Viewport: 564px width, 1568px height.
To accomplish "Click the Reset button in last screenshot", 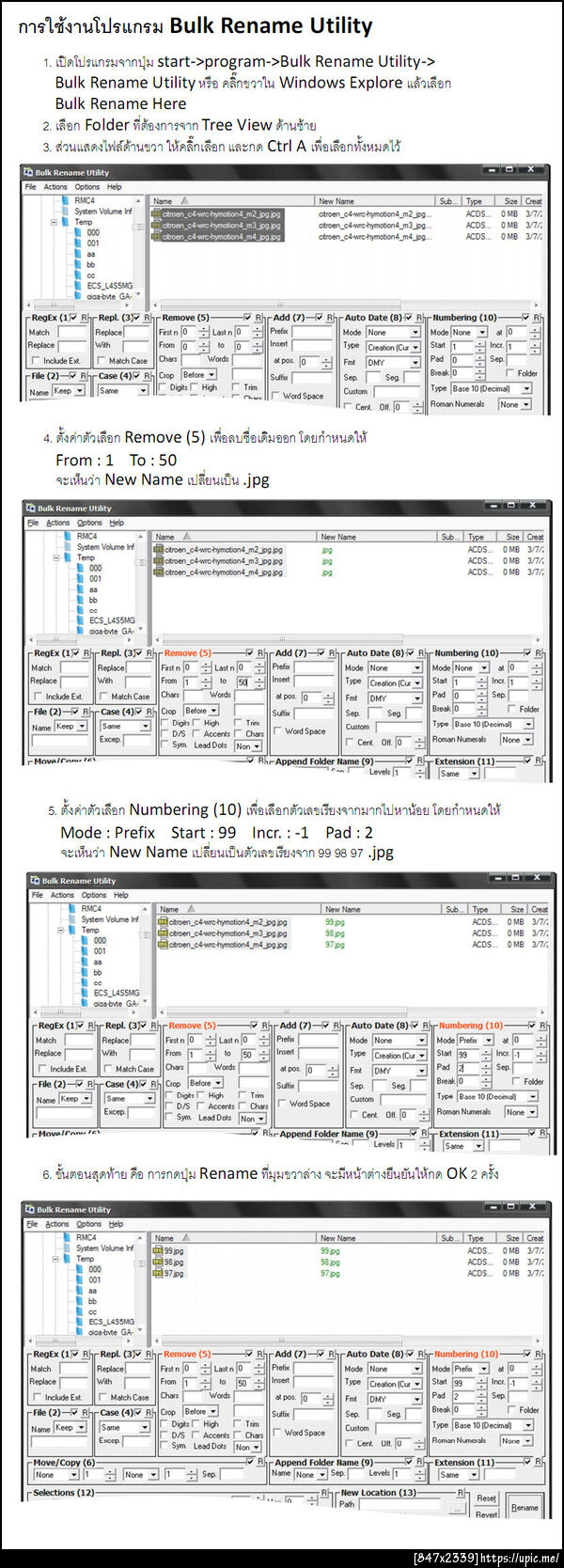I will pyautogui.click(x=486, y=1498).
